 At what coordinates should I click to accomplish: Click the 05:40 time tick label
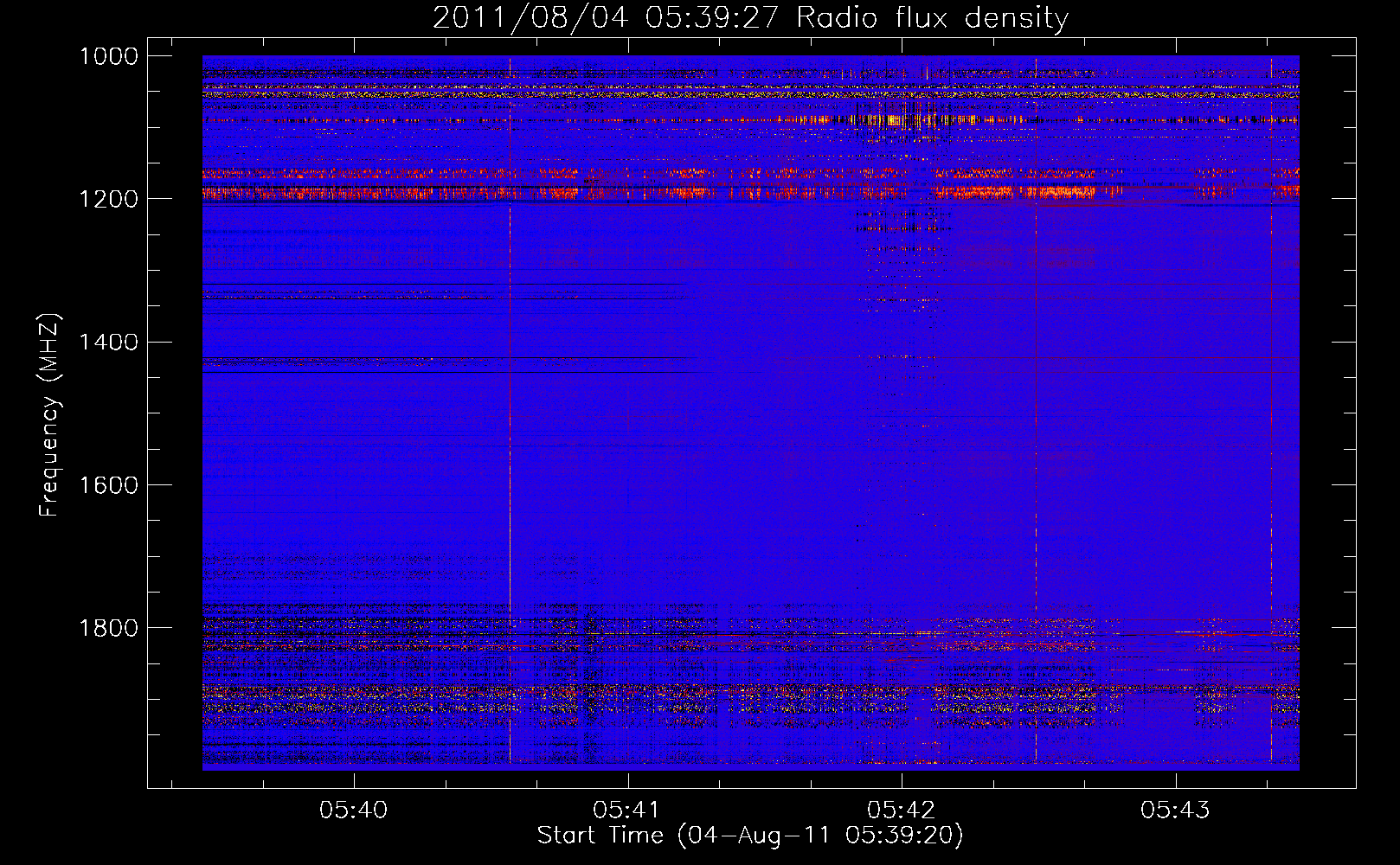click(353, 811)
